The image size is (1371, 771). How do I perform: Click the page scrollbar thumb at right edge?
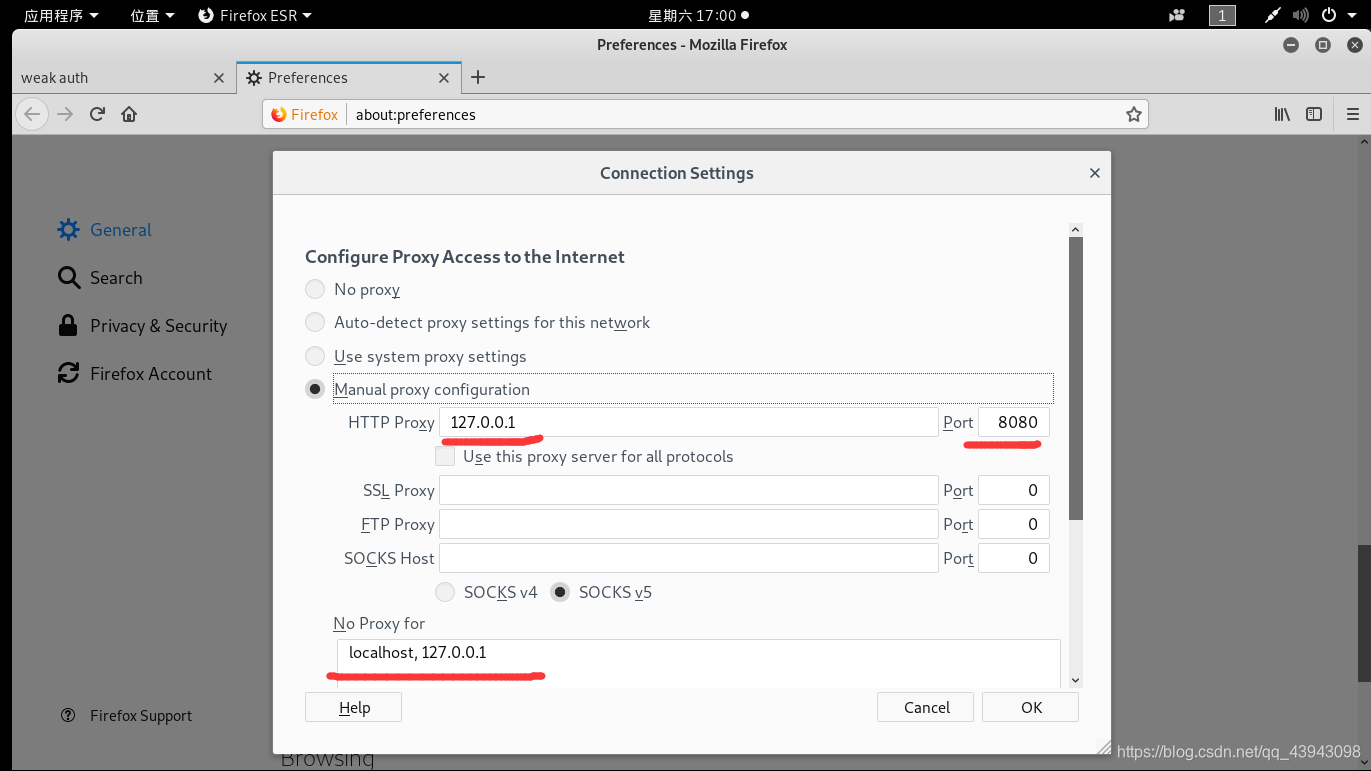pos(1364,612)
